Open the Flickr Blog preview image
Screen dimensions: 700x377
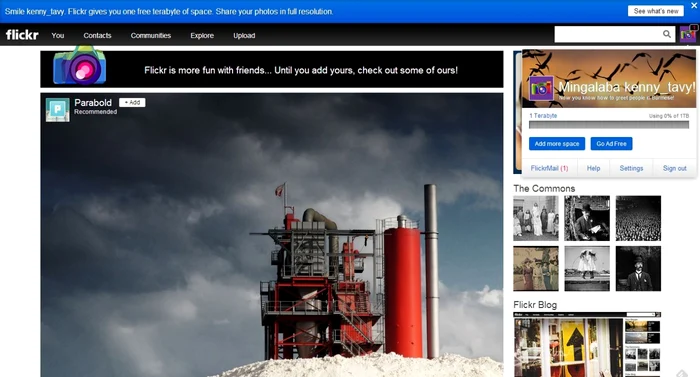click(x=587, y=345)
